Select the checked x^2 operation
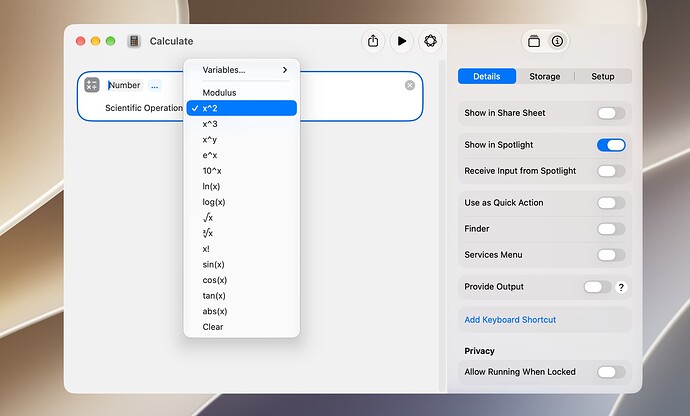This screenshot has width=690, height=416. [242, 108]
